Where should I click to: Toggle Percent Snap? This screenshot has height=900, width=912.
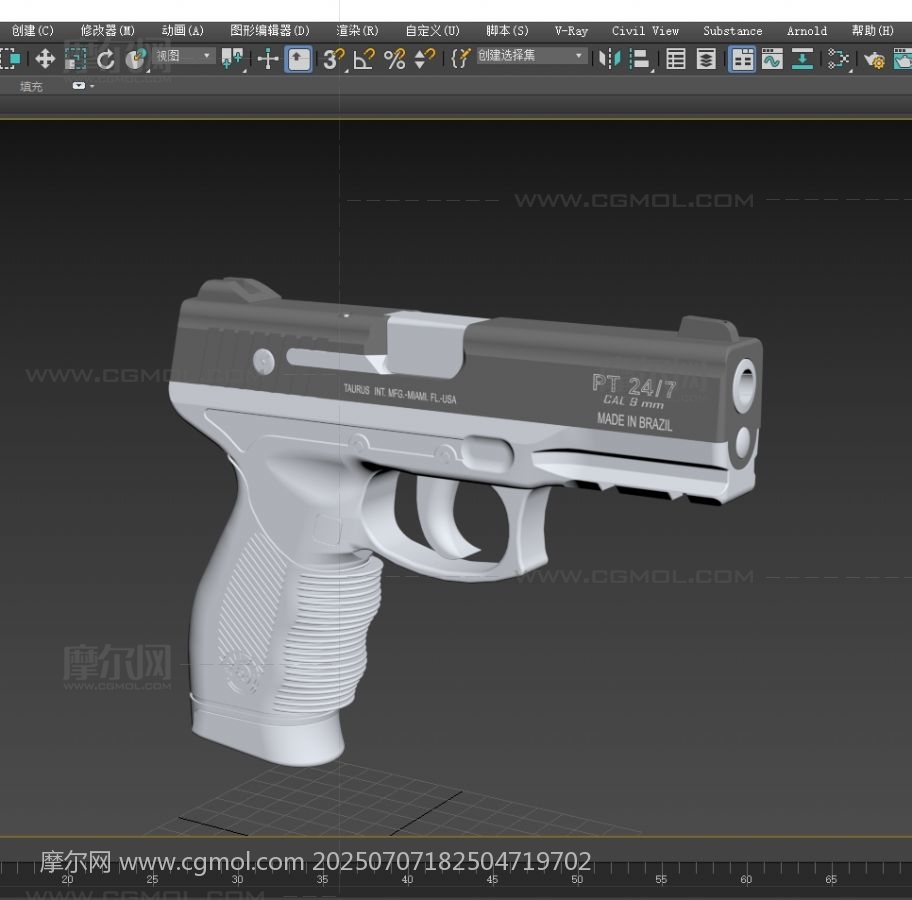coord(394,59)
